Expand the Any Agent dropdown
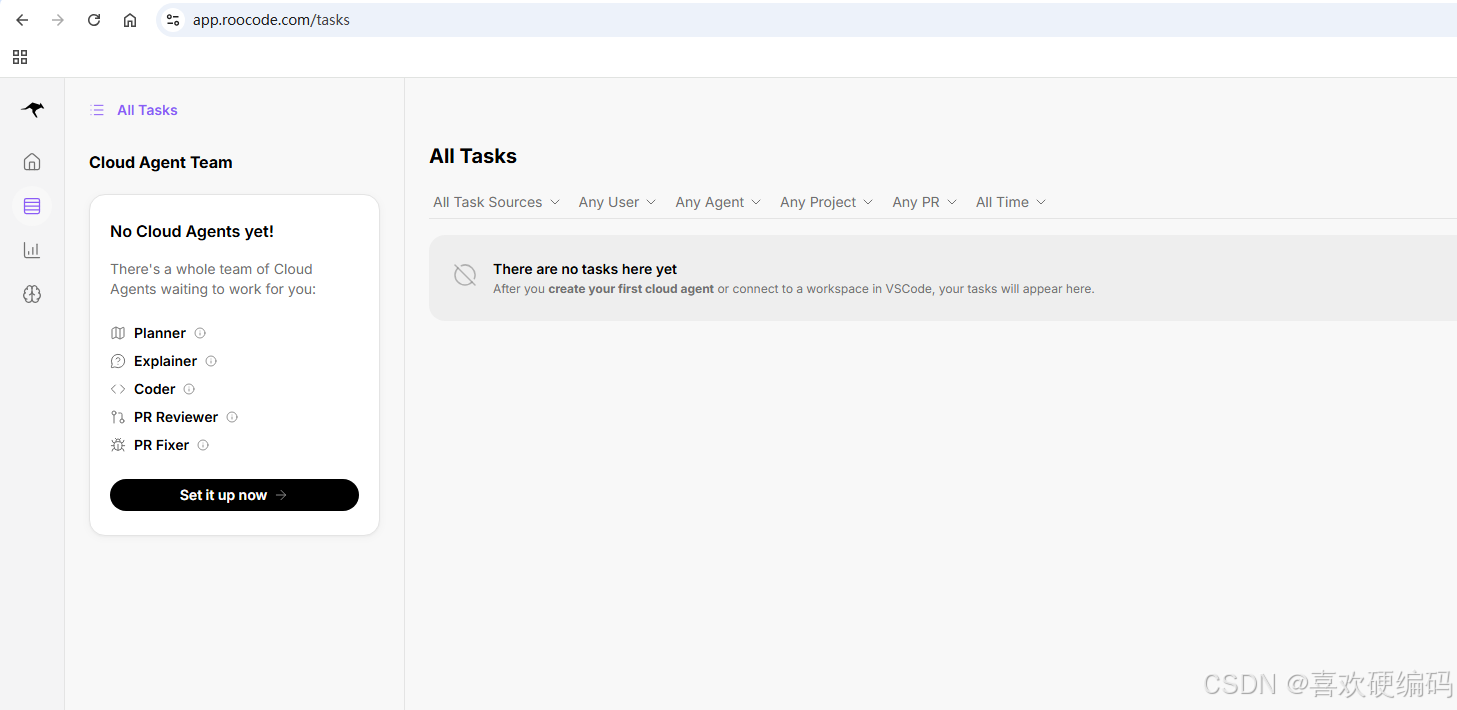This screenshot has height=710, width=1457. [x=718, y=202]
